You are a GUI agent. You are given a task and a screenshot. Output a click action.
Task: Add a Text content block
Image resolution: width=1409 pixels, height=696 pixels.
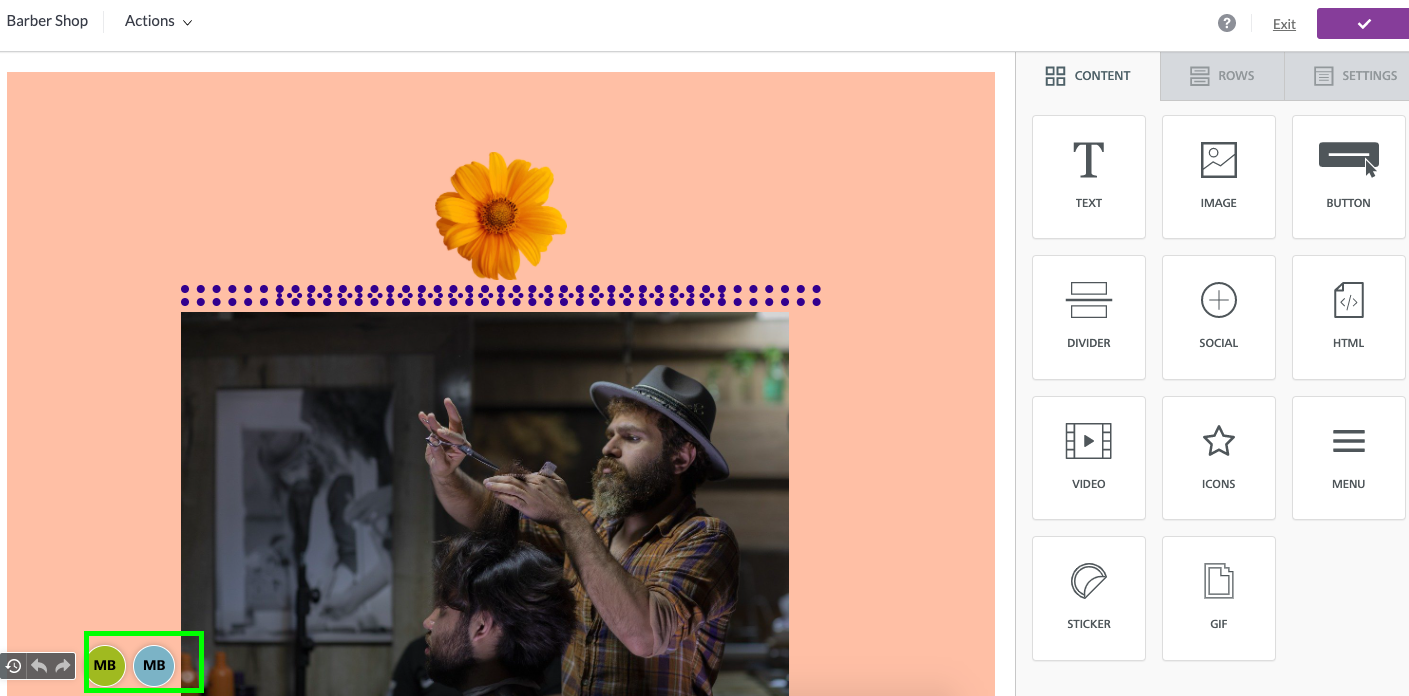(x=1088, y=177)
